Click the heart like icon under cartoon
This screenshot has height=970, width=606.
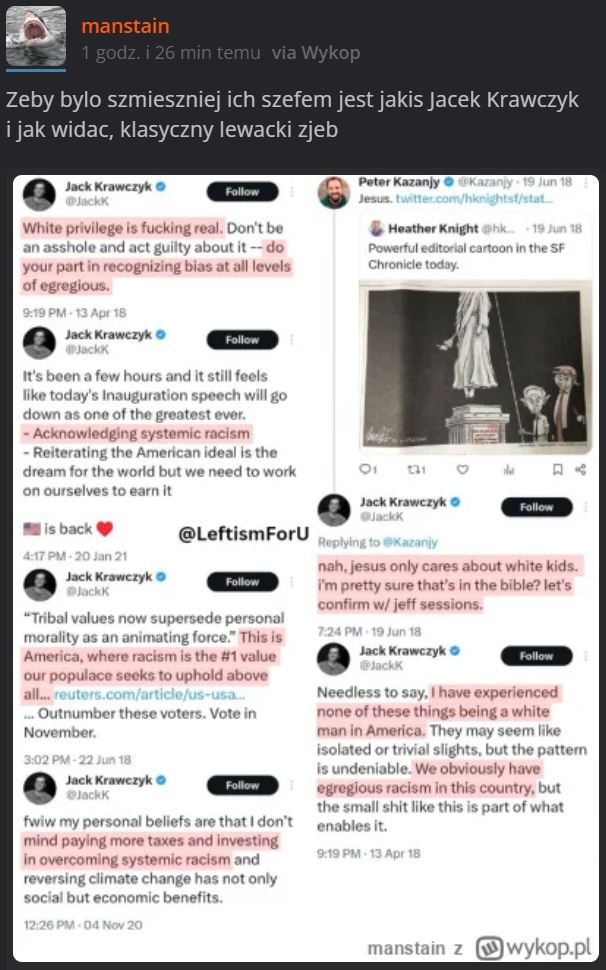click(463, 470)
